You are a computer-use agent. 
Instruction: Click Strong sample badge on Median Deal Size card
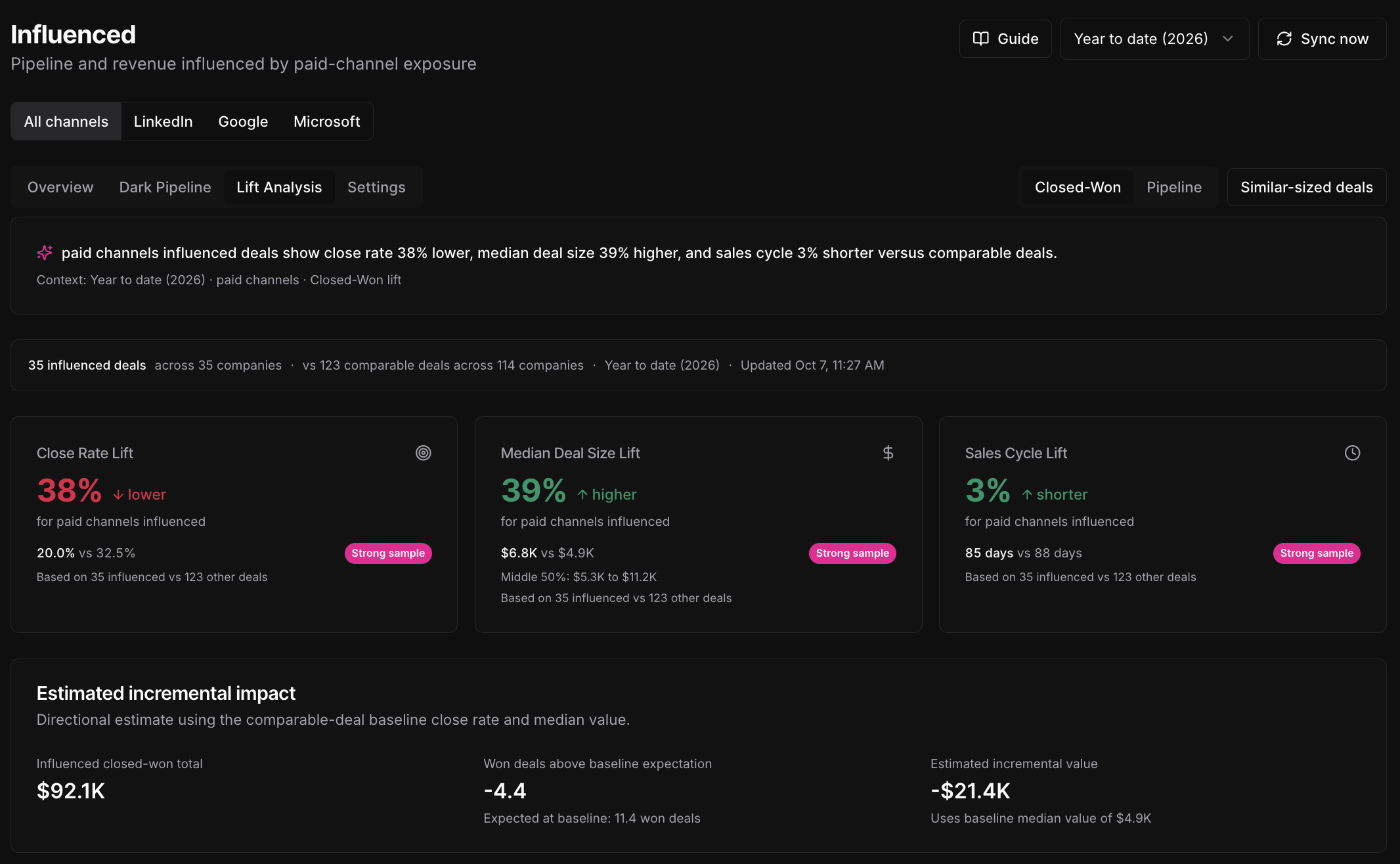(x=852, y=553)
